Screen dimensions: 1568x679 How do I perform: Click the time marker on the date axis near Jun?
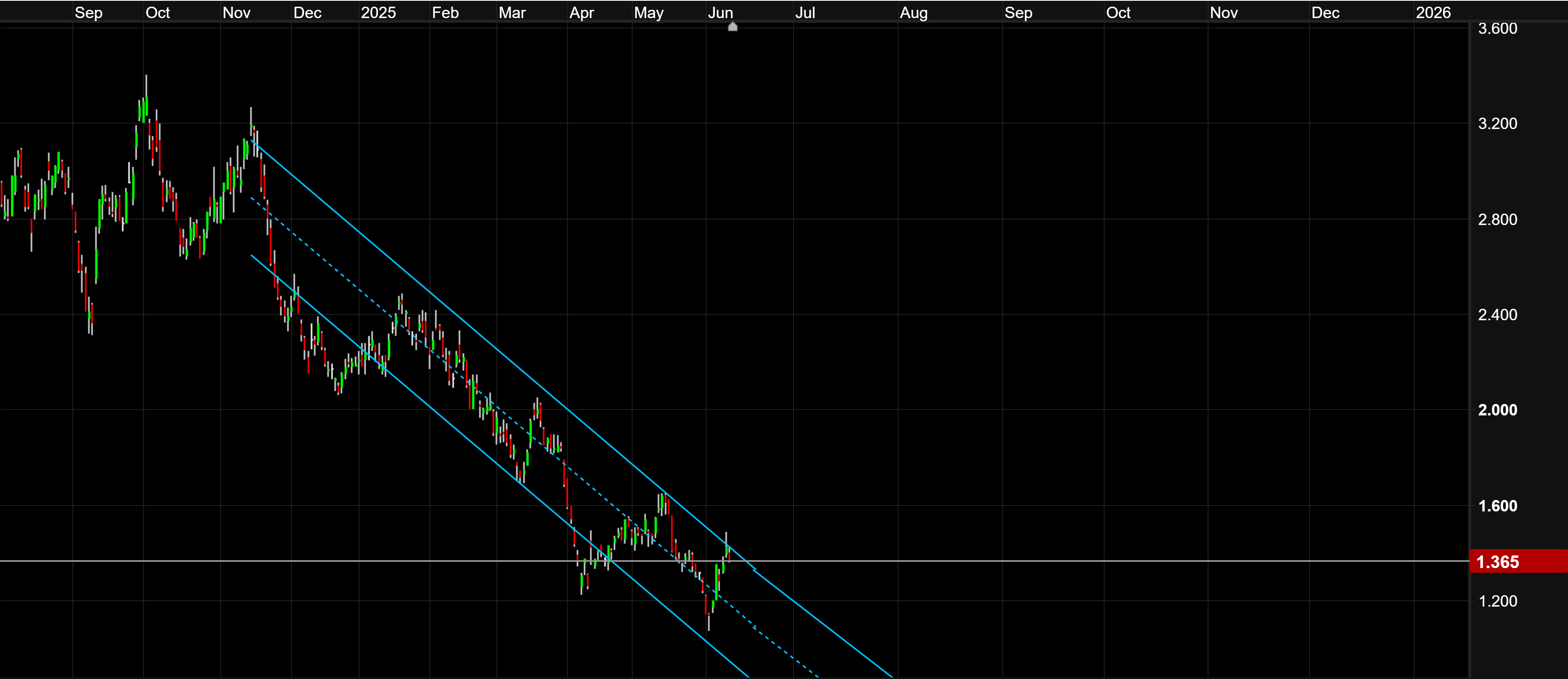click(x=733, y=26)
